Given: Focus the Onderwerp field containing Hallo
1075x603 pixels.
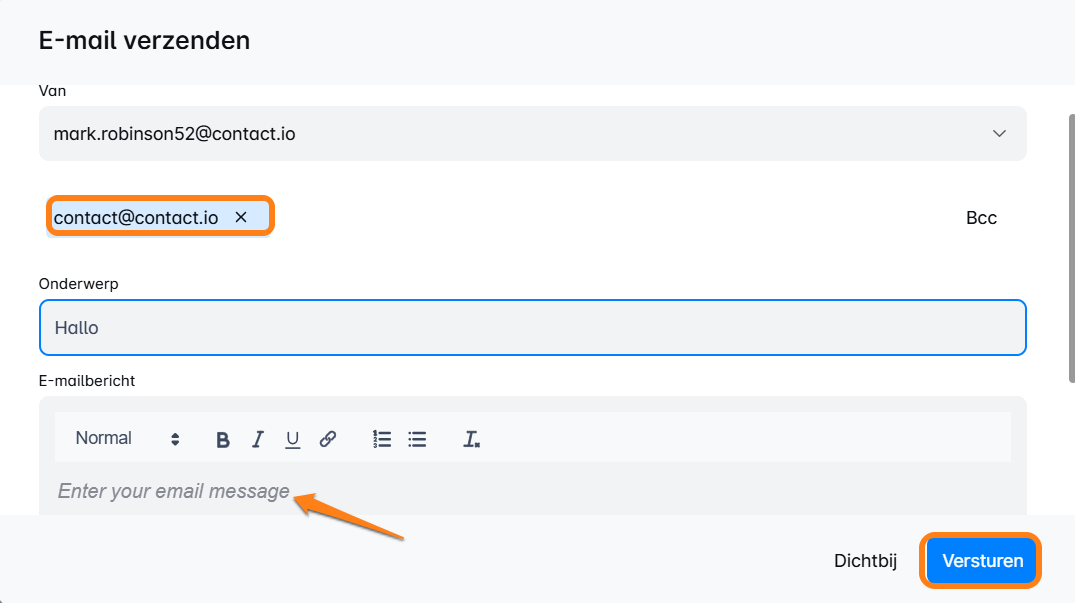Looking at the screenshot, I should [x=532, y=328].
